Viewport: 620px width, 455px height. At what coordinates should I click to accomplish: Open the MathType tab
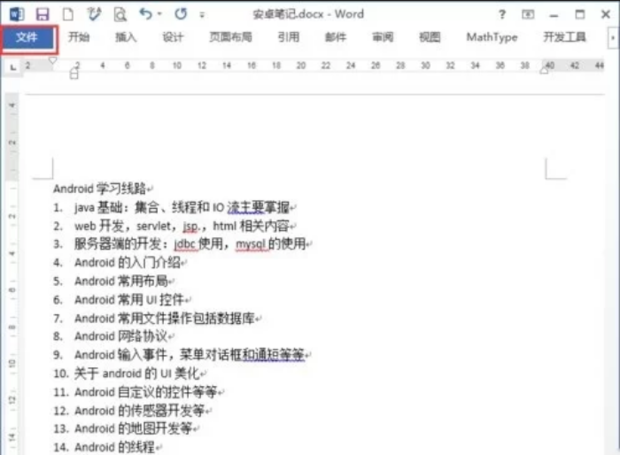492,38
